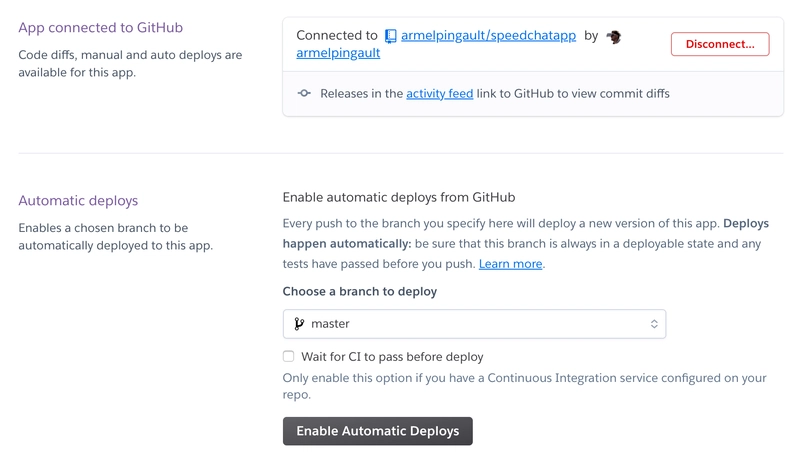
Task: Open the armelpingault/speedchatapp repository link
Action: pyautogui.click(x=488, y=35)
